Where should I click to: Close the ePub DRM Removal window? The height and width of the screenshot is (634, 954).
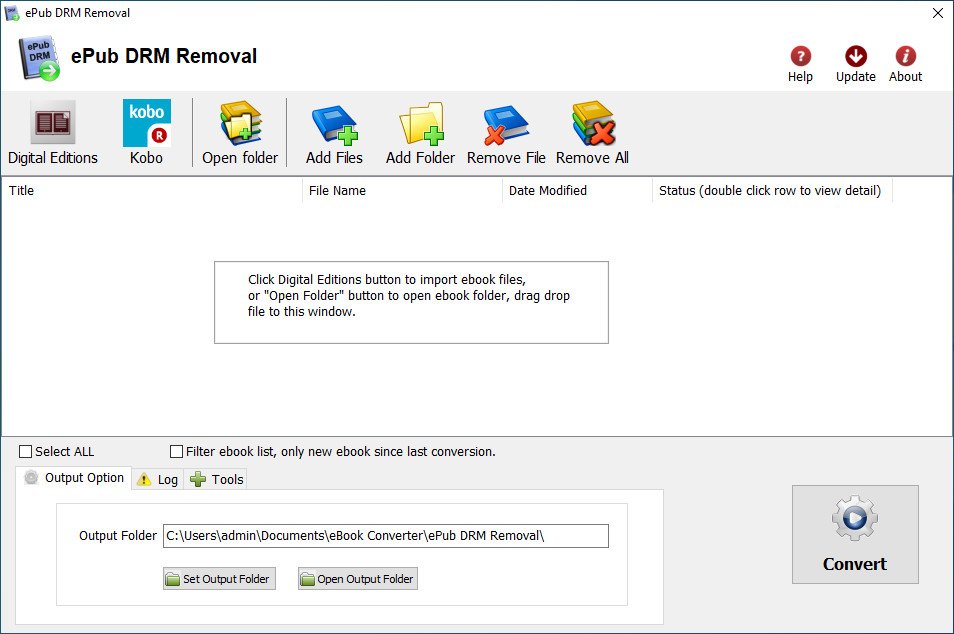pyautogui.click(x=938, y=13)
